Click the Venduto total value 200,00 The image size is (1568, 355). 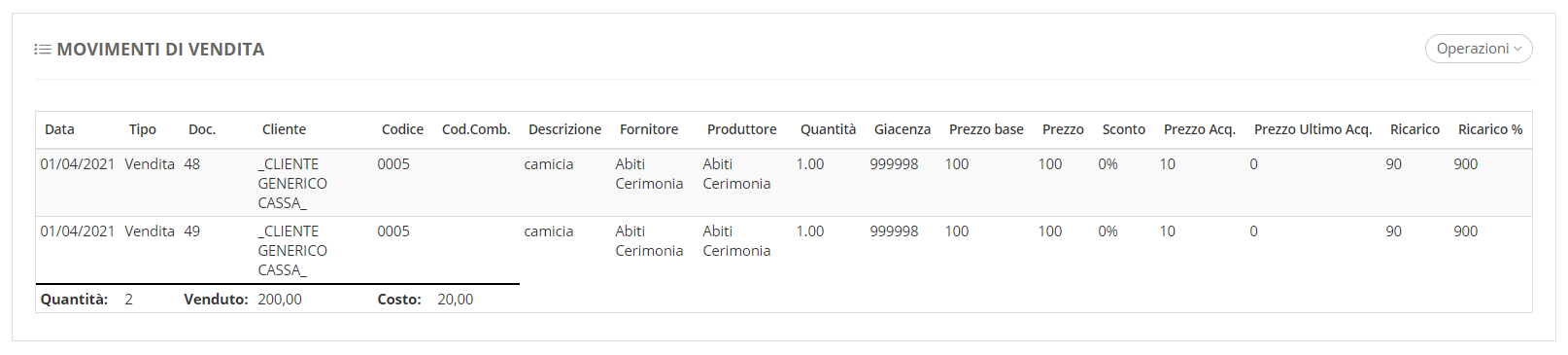point(280,300)
